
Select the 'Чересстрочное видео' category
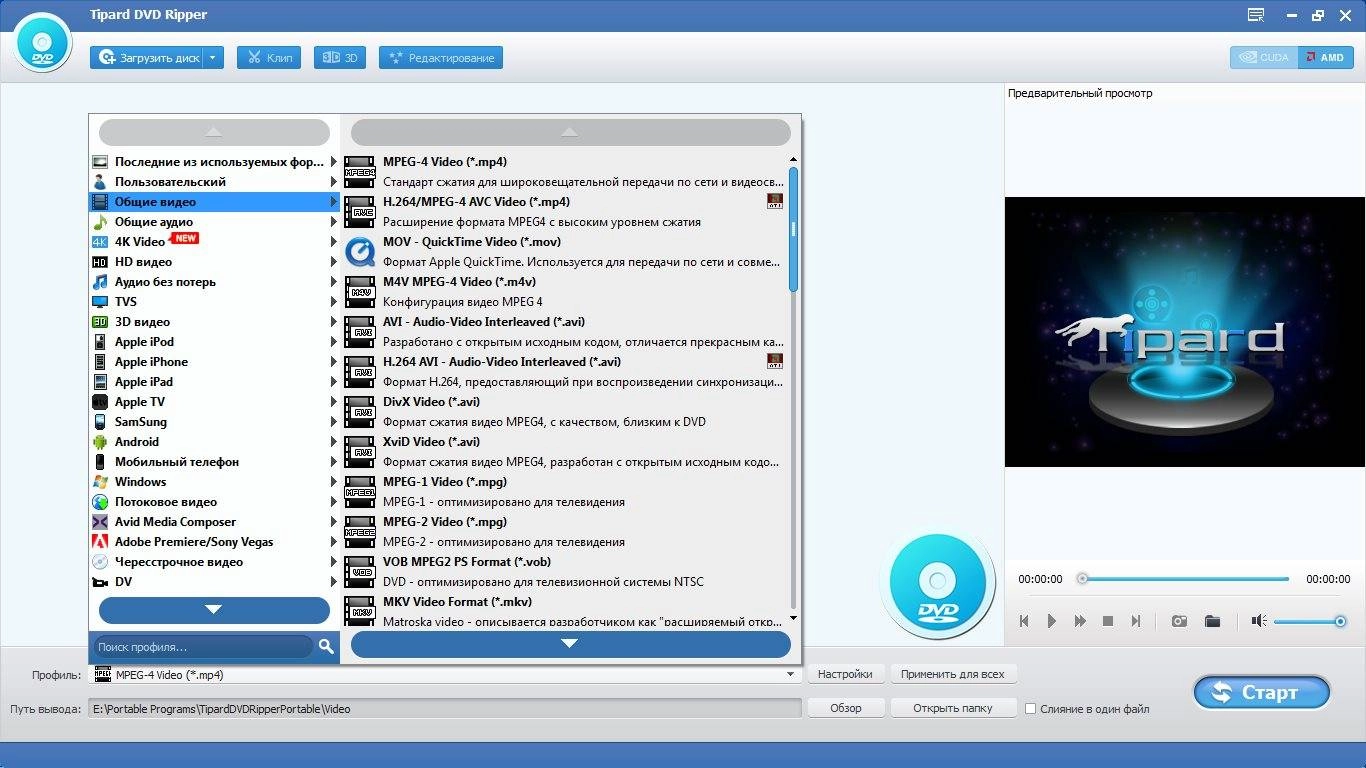215,562
